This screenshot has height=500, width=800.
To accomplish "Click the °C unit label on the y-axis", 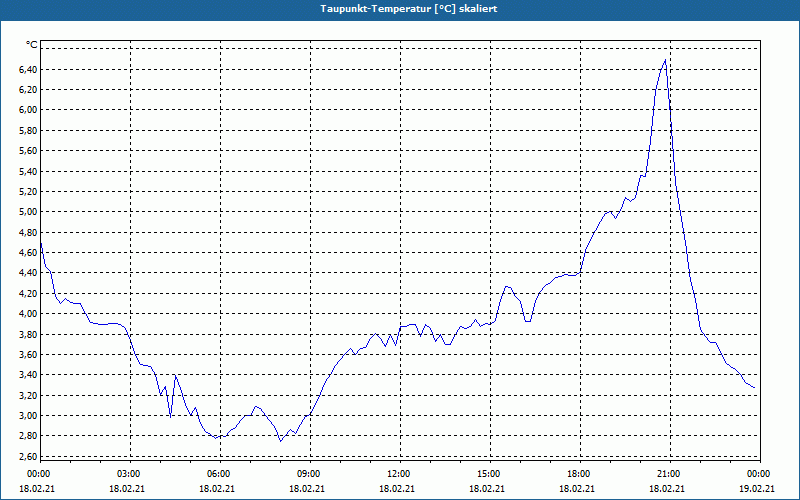I will 32,45.
